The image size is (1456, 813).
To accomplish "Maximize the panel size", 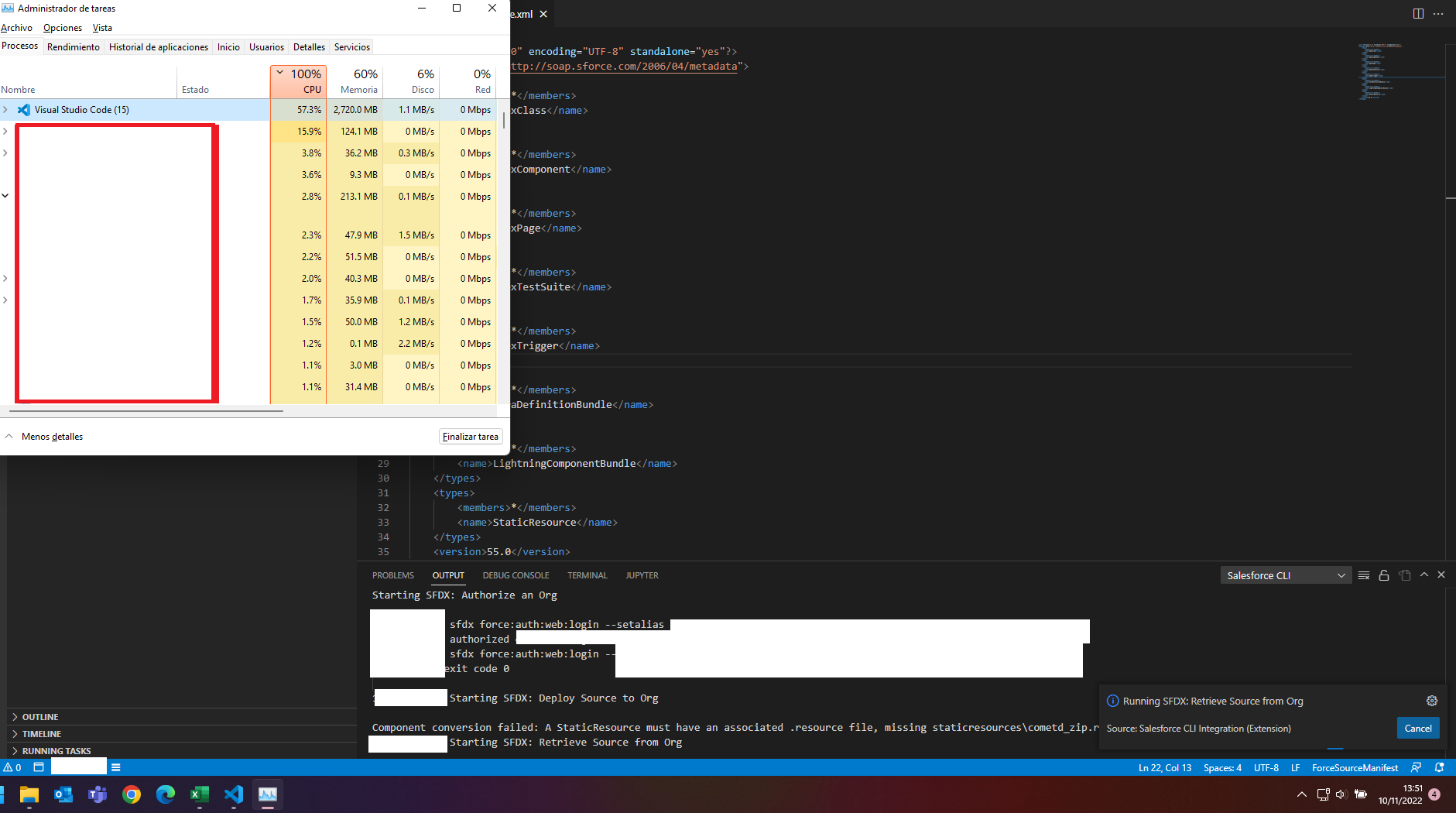I will (x=1423, y=575).
